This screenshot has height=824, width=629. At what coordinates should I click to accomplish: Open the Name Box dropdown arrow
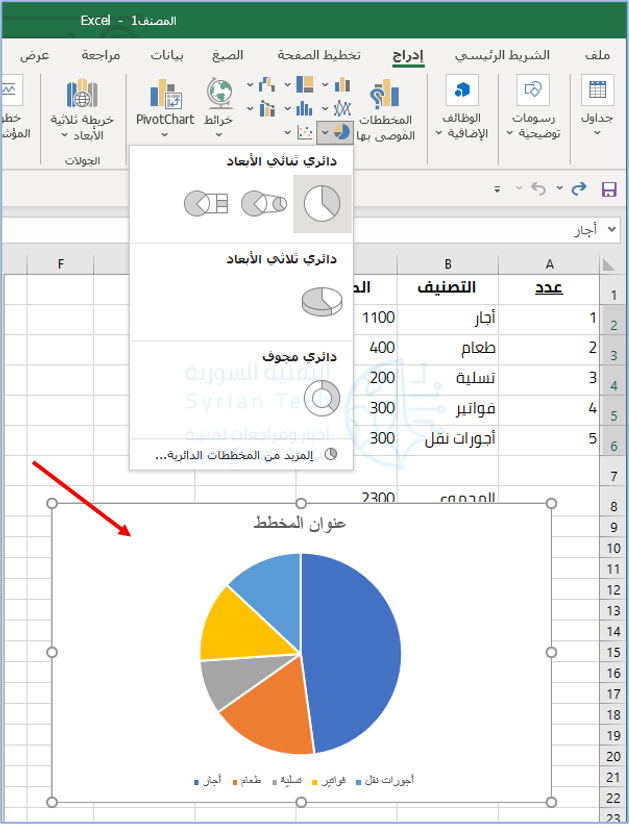point(611,230)
